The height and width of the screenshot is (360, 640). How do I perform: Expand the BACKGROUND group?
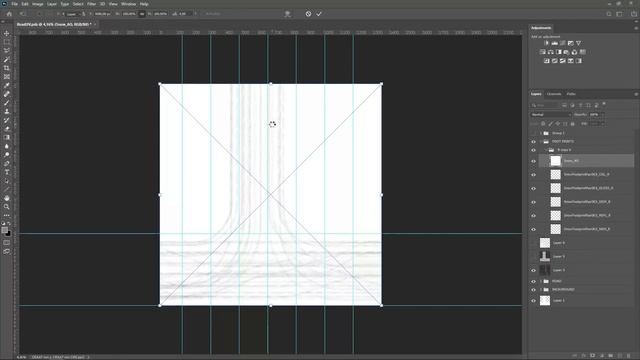541,290
